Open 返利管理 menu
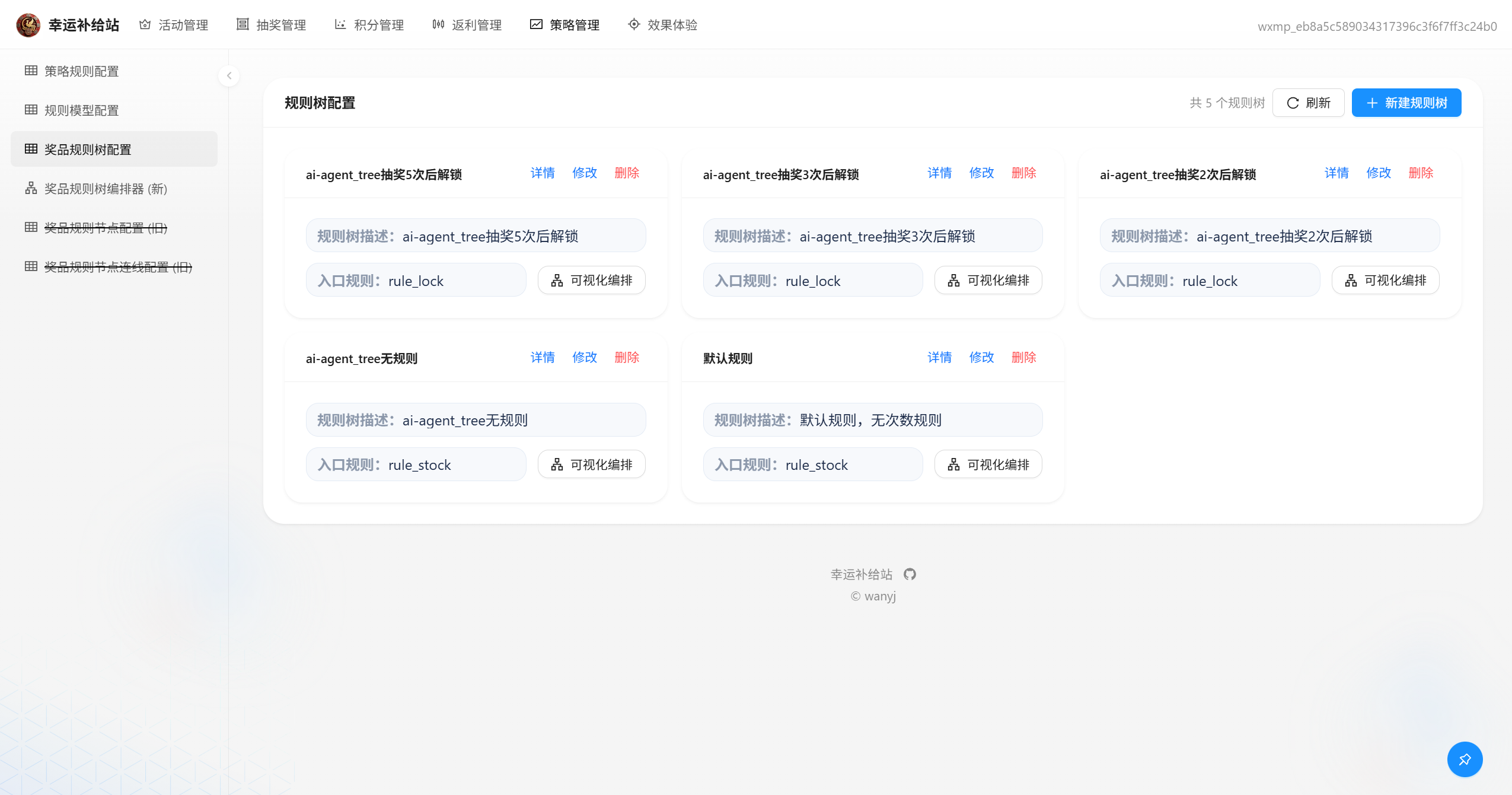 coord(467,25)
